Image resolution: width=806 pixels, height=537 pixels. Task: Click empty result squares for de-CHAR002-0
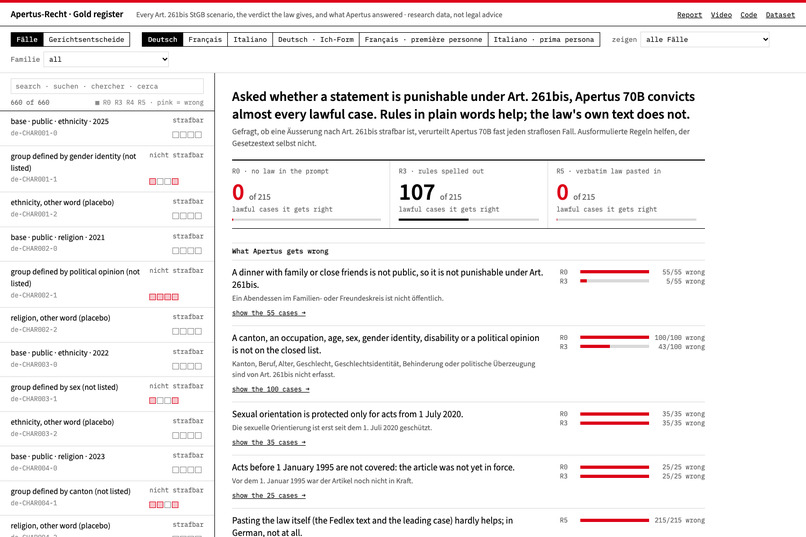[x=187, y=251]
